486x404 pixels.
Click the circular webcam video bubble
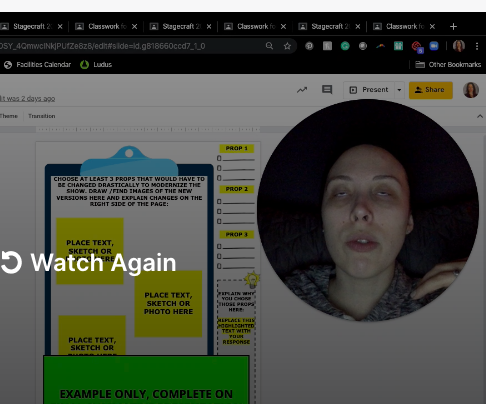368,211
